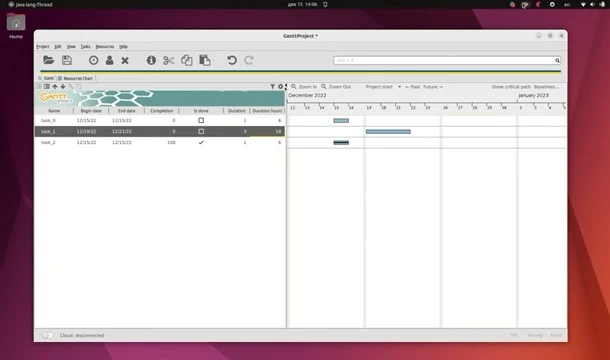Image resolution: width=610 pixels, height=360 pixels.
Task: Open the task filter funnel icon
Action: pyautogui.click(x=273, y=86)
